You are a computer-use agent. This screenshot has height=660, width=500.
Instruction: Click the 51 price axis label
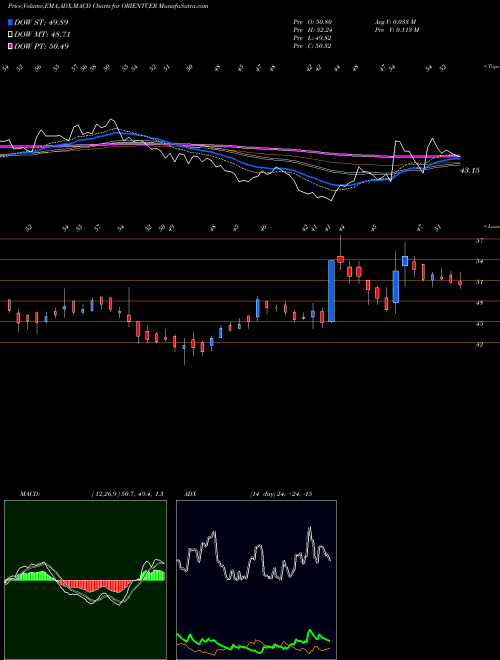pyautogui.click(x=479, y=282)
